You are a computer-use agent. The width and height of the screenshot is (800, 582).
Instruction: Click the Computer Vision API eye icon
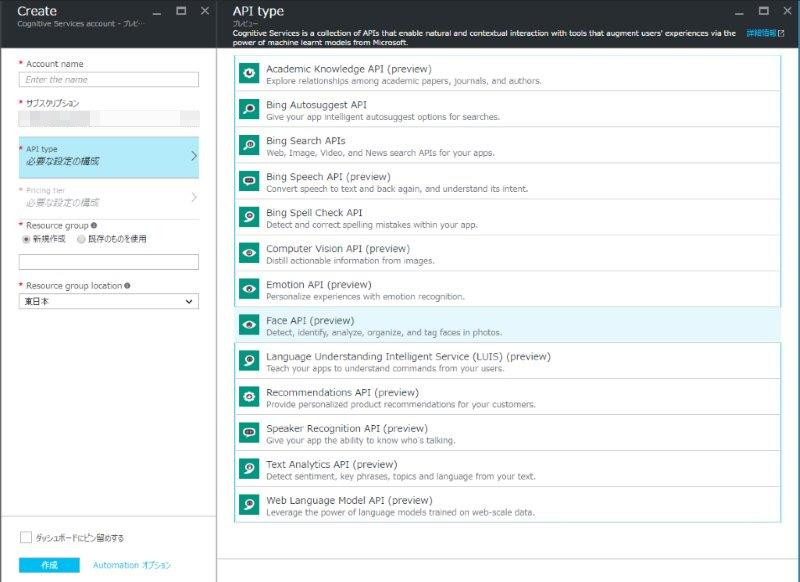click(249, 253)
